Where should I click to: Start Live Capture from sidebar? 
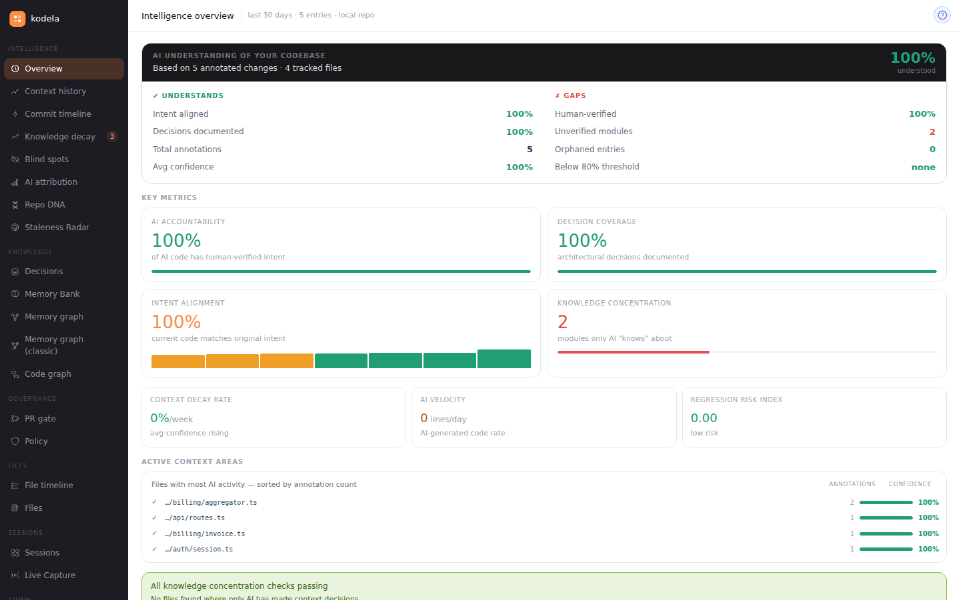(x=64, y=575)
